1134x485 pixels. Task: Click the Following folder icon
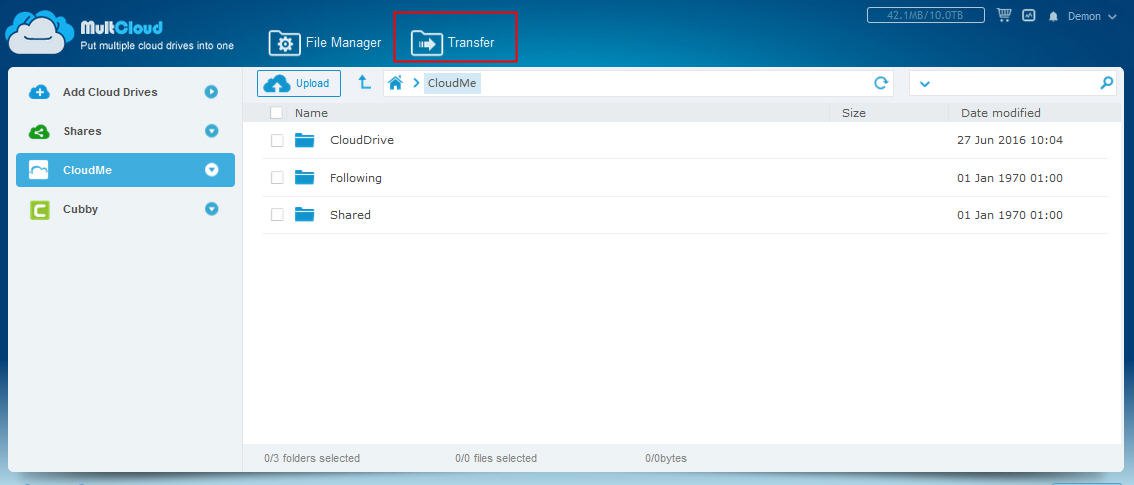(x=304, y=177)
